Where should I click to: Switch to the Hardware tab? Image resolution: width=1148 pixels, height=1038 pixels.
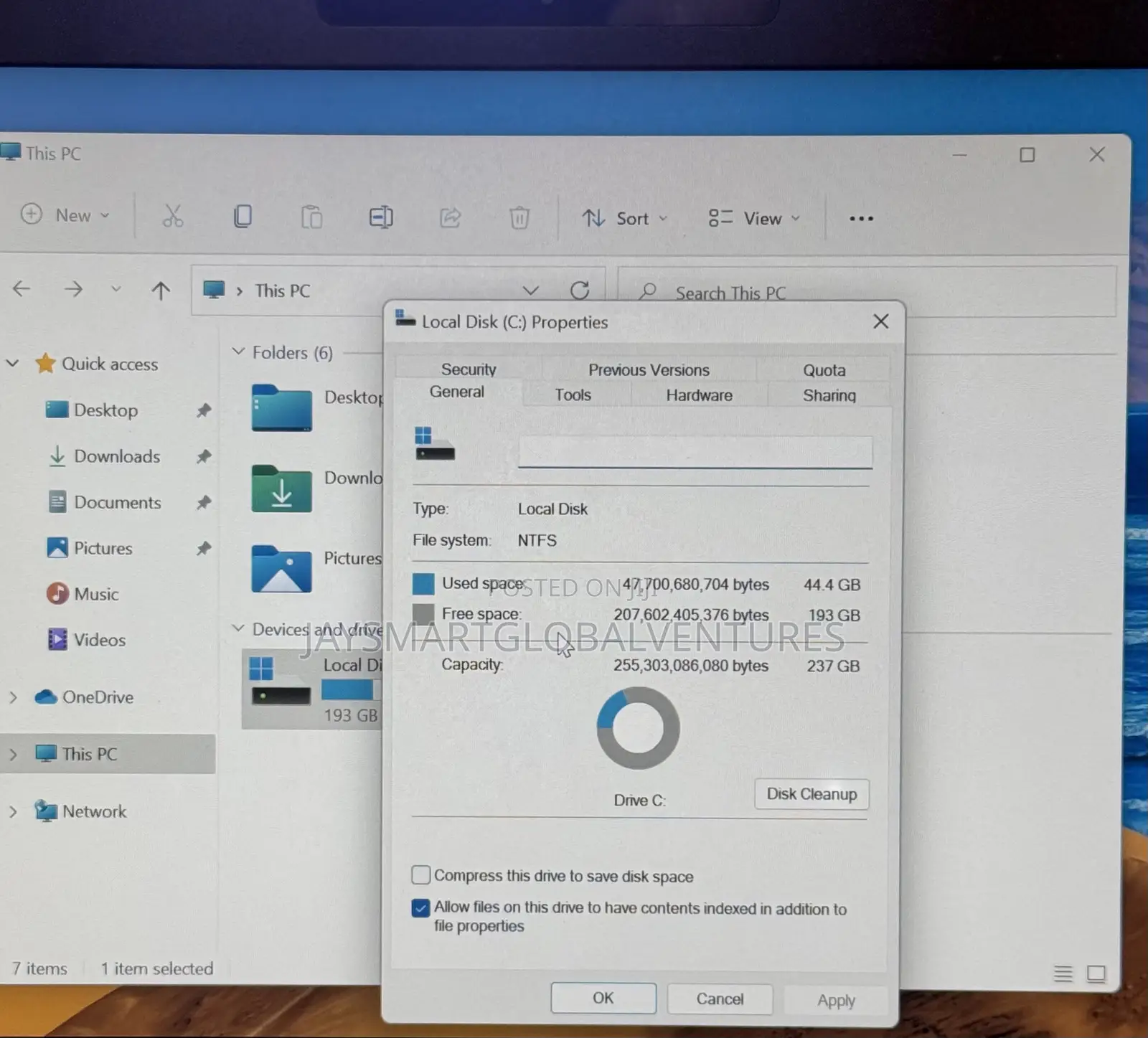pos(699,395)
